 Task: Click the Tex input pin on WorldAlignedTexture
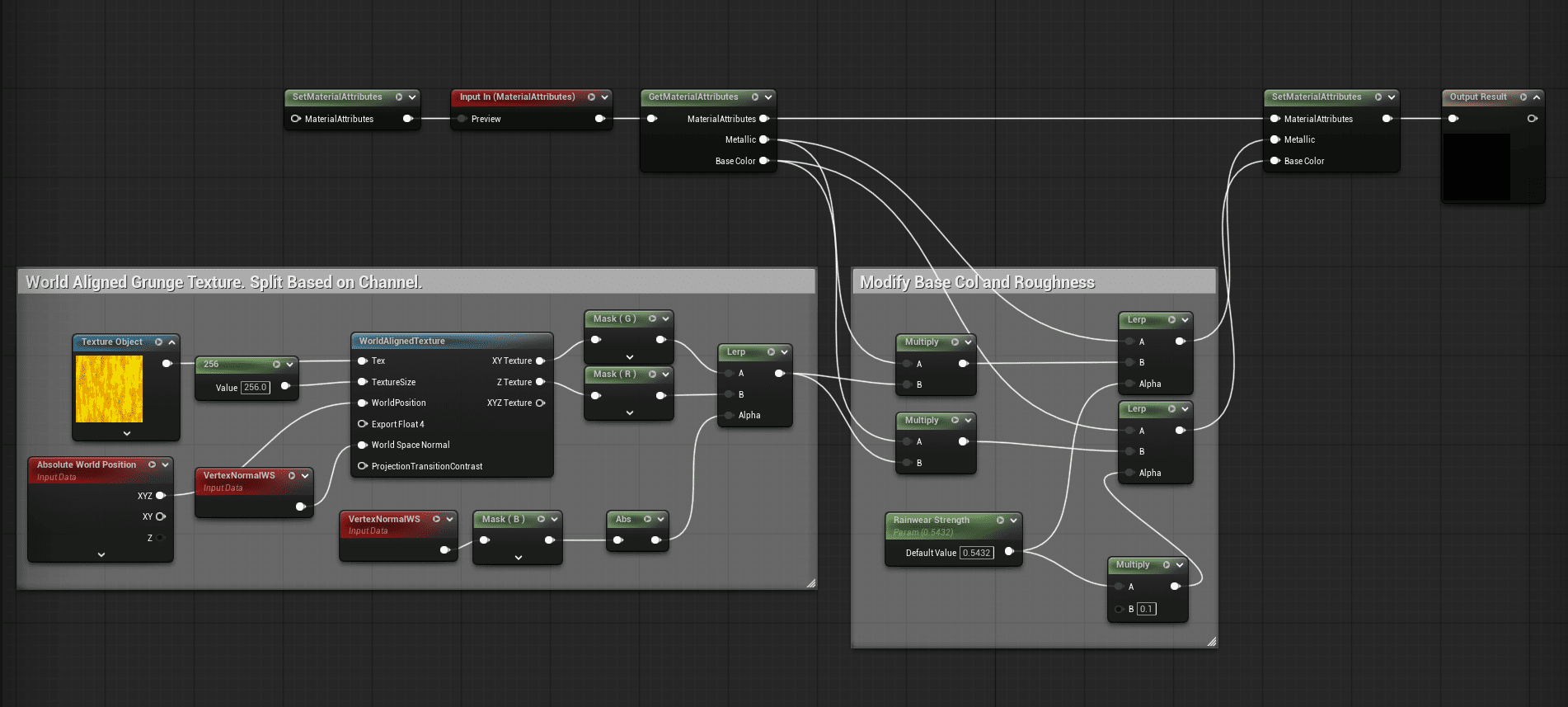click(363, 361)
